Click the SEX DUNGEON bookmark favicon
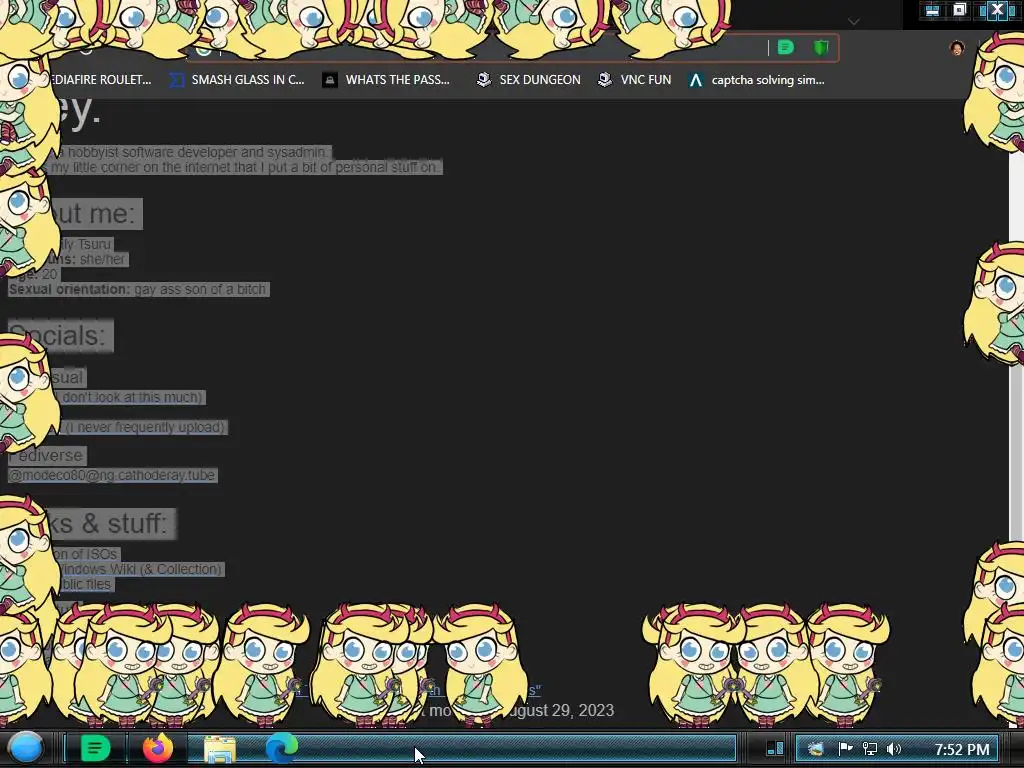The image size is (1024, 768). coord(484,80)
